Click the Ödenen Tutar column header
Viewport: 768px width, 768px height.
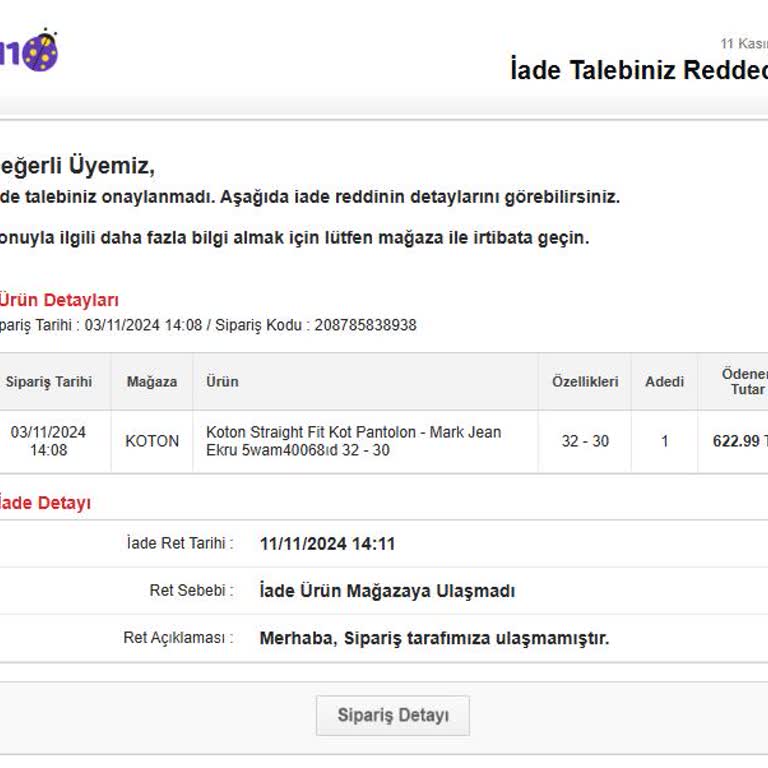[744, 382]
